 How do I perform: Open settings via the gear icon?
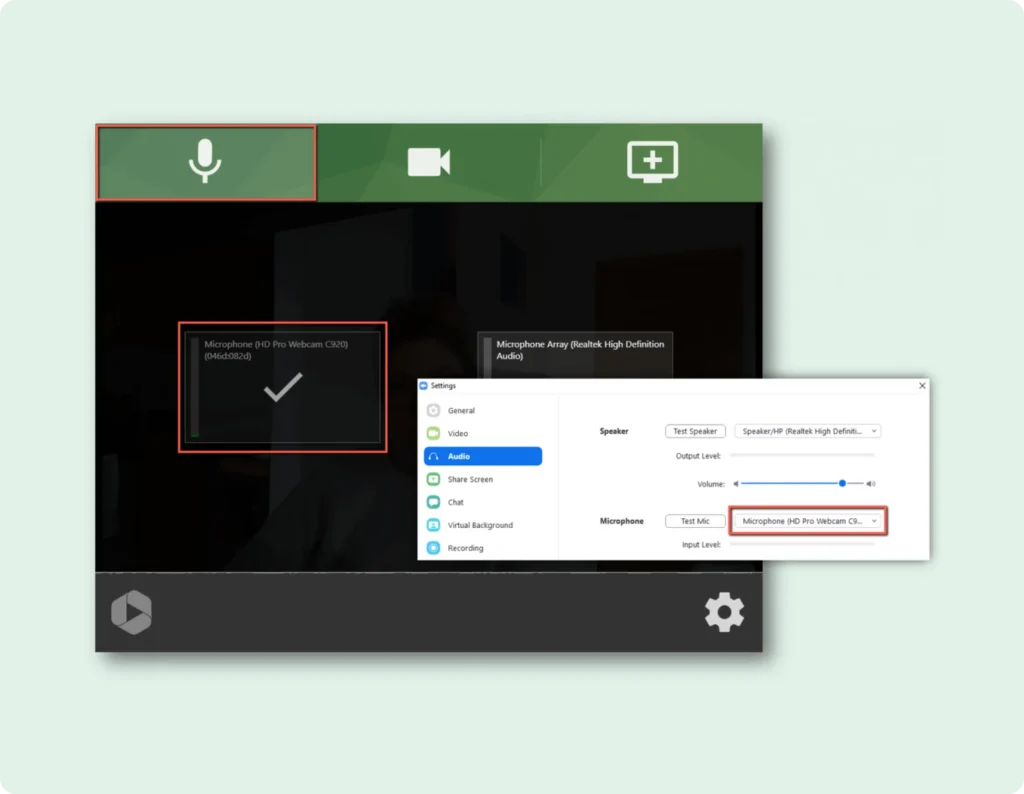[724, 612]
